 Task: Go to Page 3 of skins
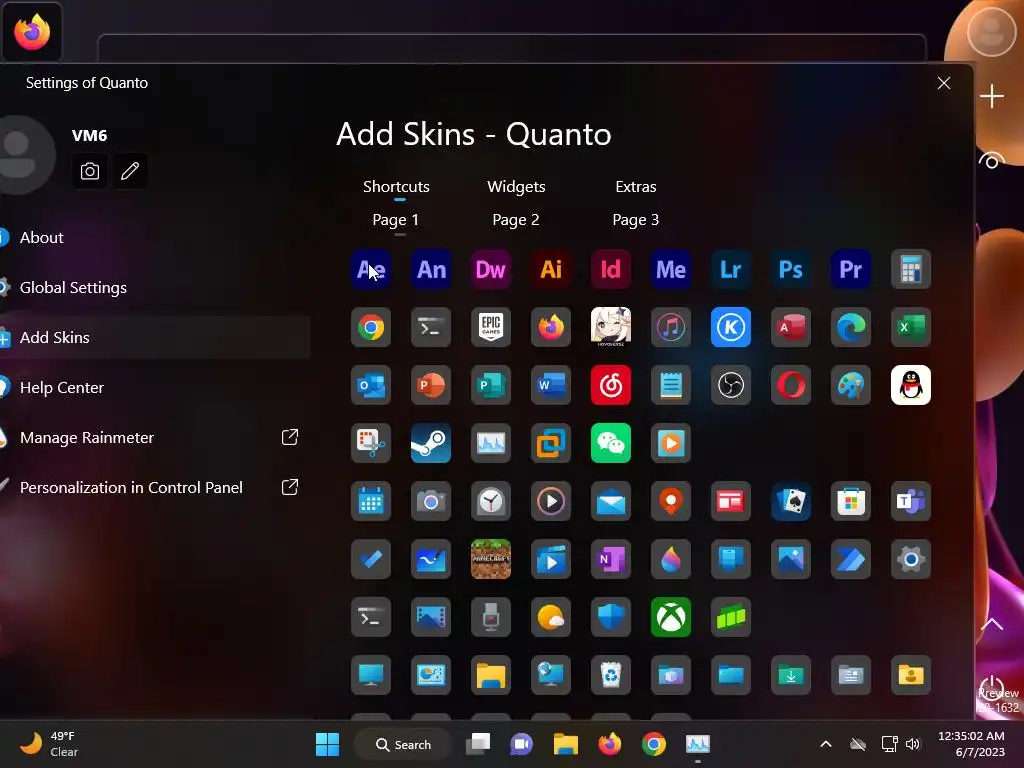point(635,220)
